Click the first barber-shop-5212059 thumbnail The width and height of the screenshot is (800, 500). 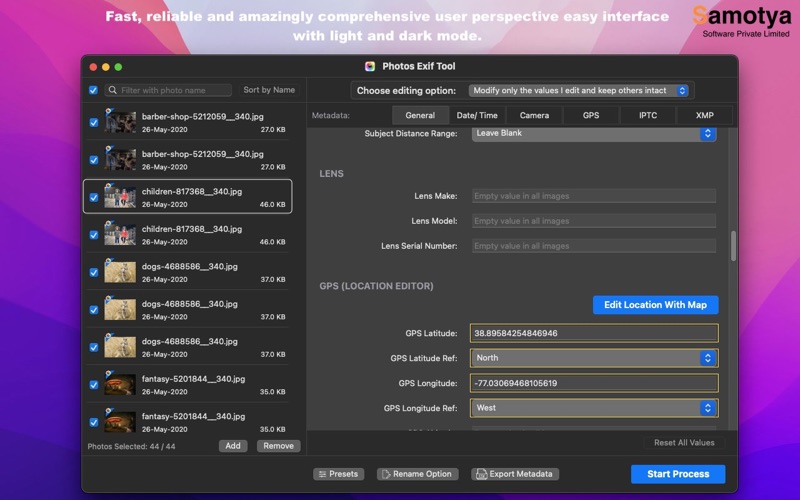120,121
